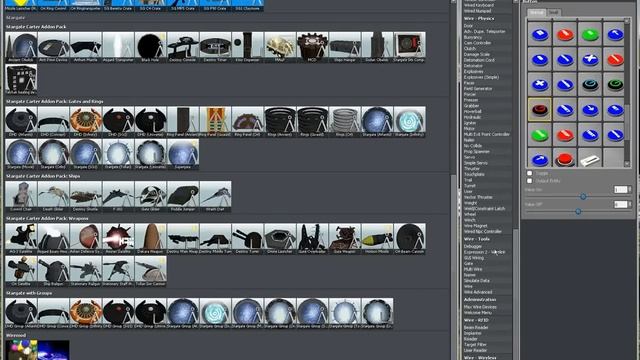
Task: Spawn the Destiny Console entity
Action: pos(183,47)
